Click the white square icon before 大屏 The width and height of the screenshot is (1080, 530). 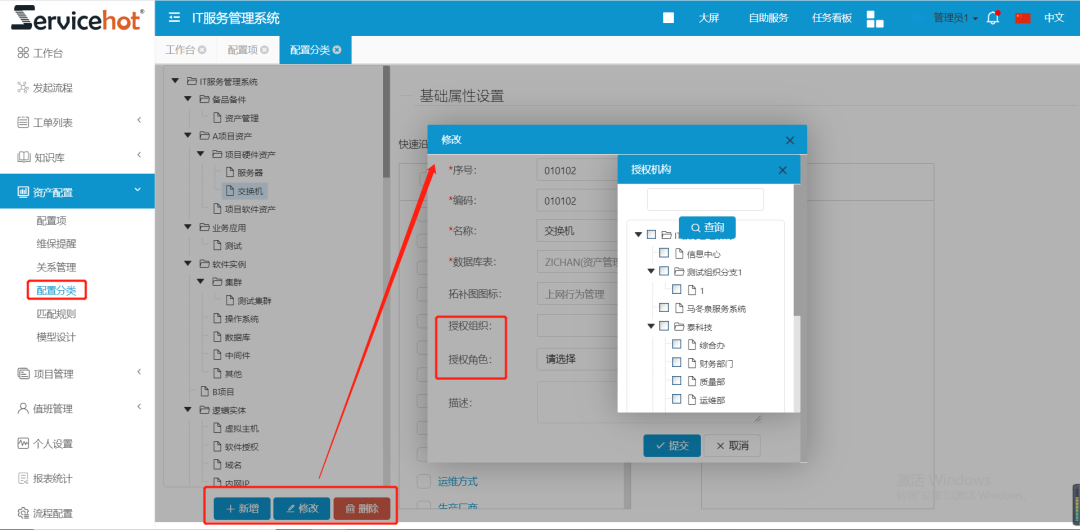[668, 18]
